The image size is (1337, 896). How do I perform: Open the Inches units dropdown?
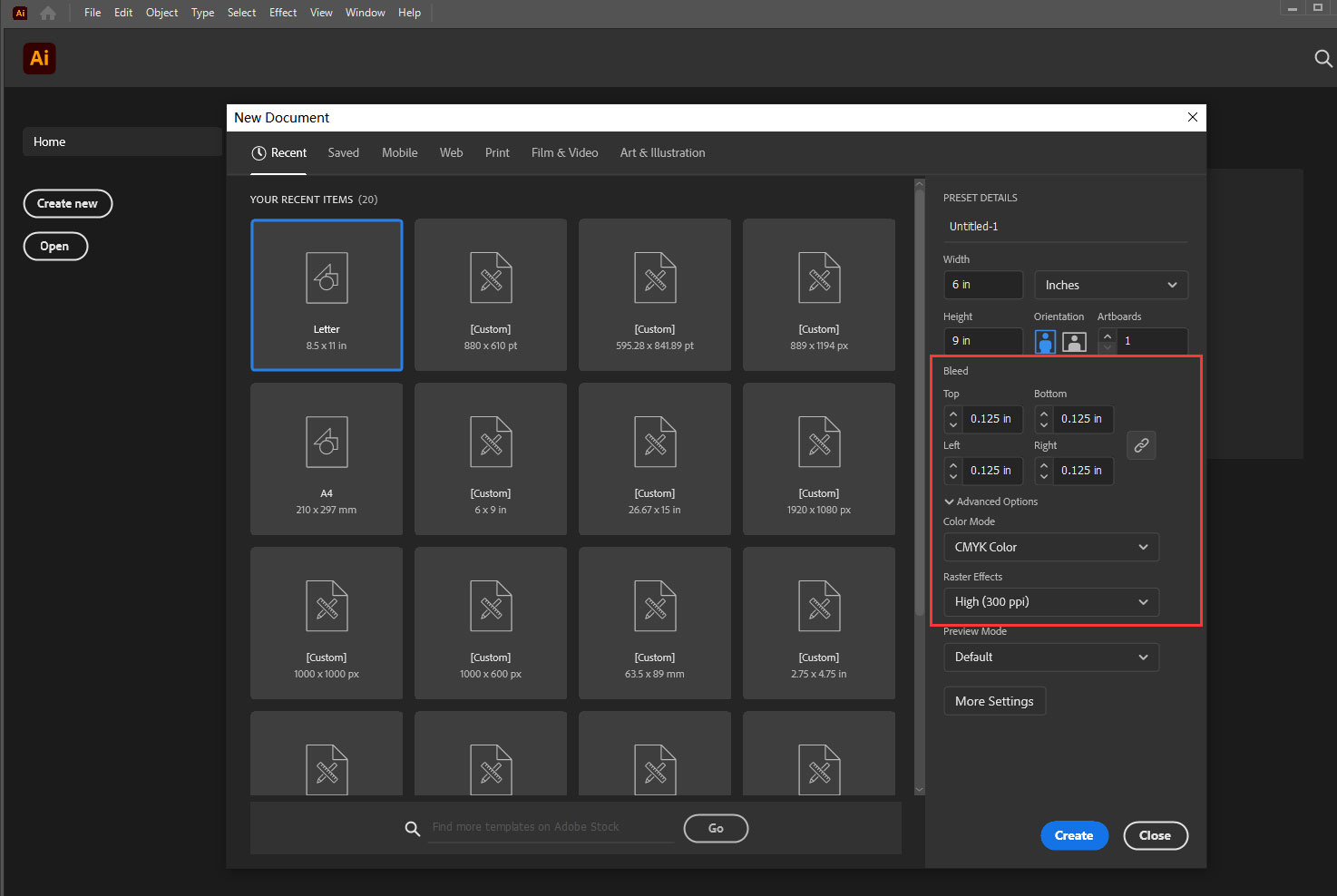tap(1111, 285)
